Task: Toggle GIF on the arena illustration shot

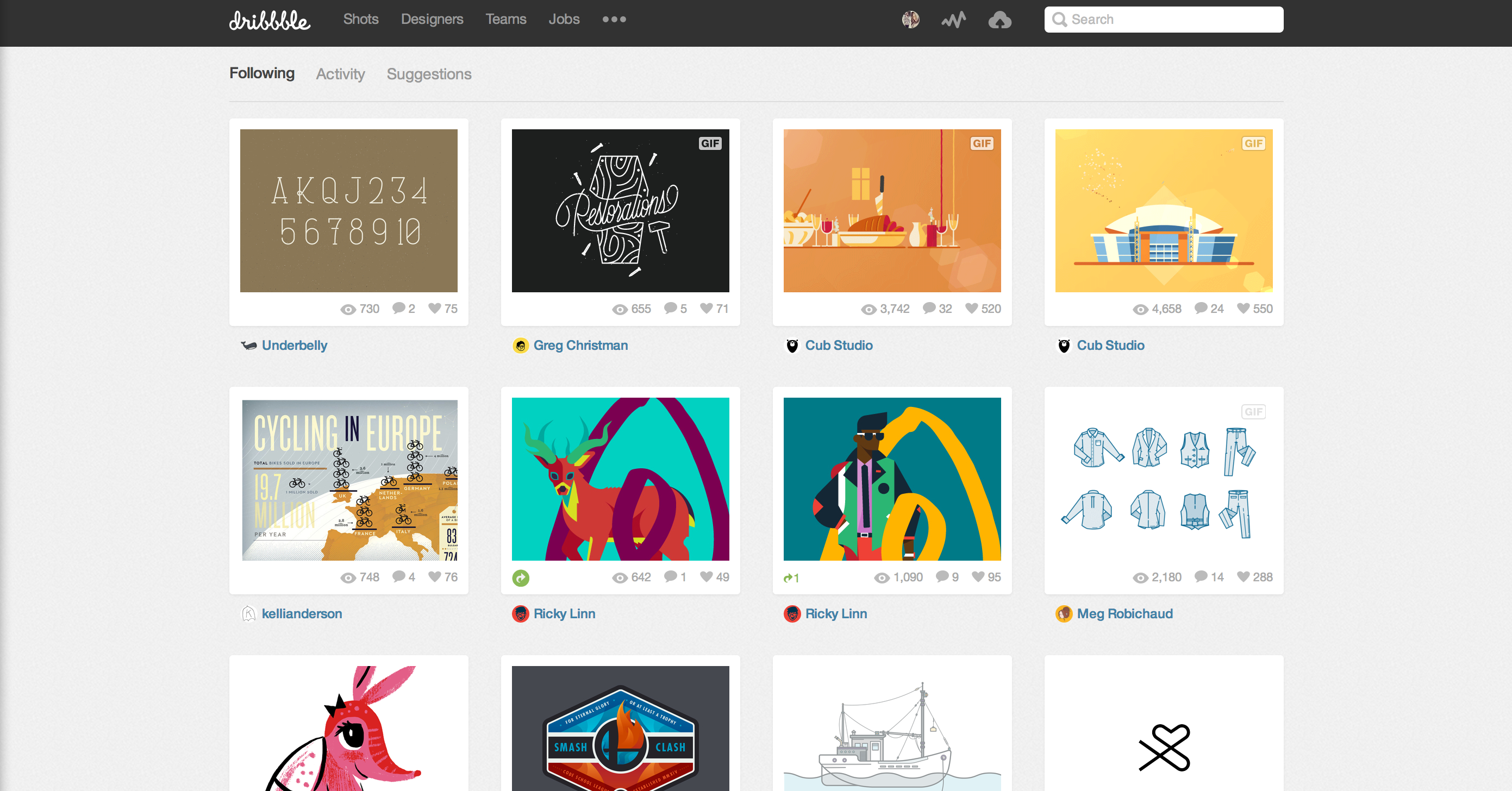Action: [x=1253, y=144]
